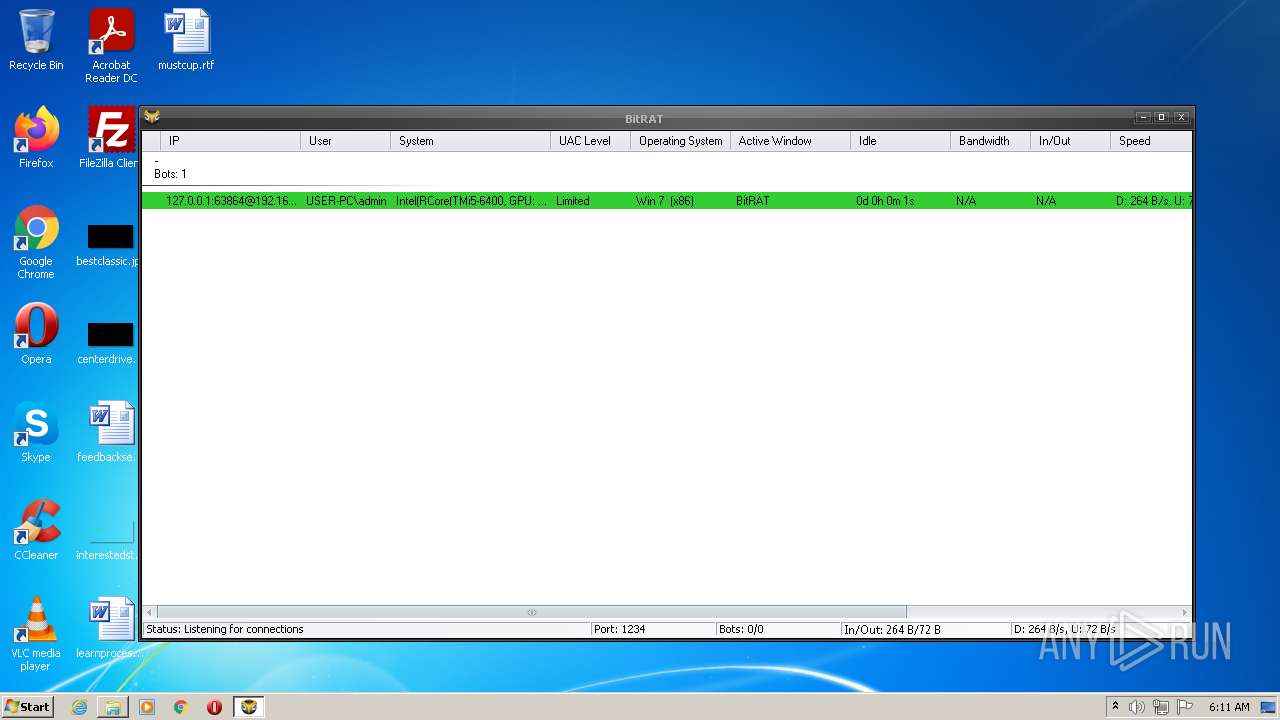Sort by the System column header
This screenshot has height=720, width=1280.
[470, 141]
